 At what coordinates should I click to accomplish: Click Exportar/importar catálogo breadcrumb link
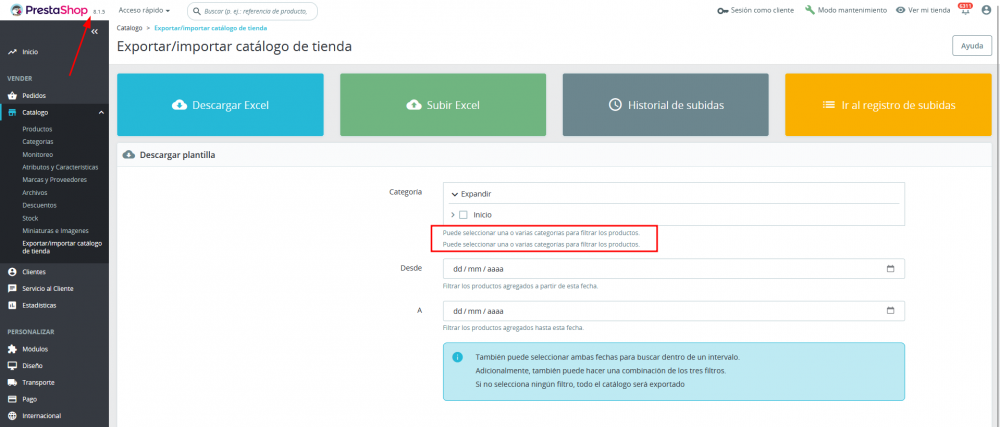[x=210, y=28]
